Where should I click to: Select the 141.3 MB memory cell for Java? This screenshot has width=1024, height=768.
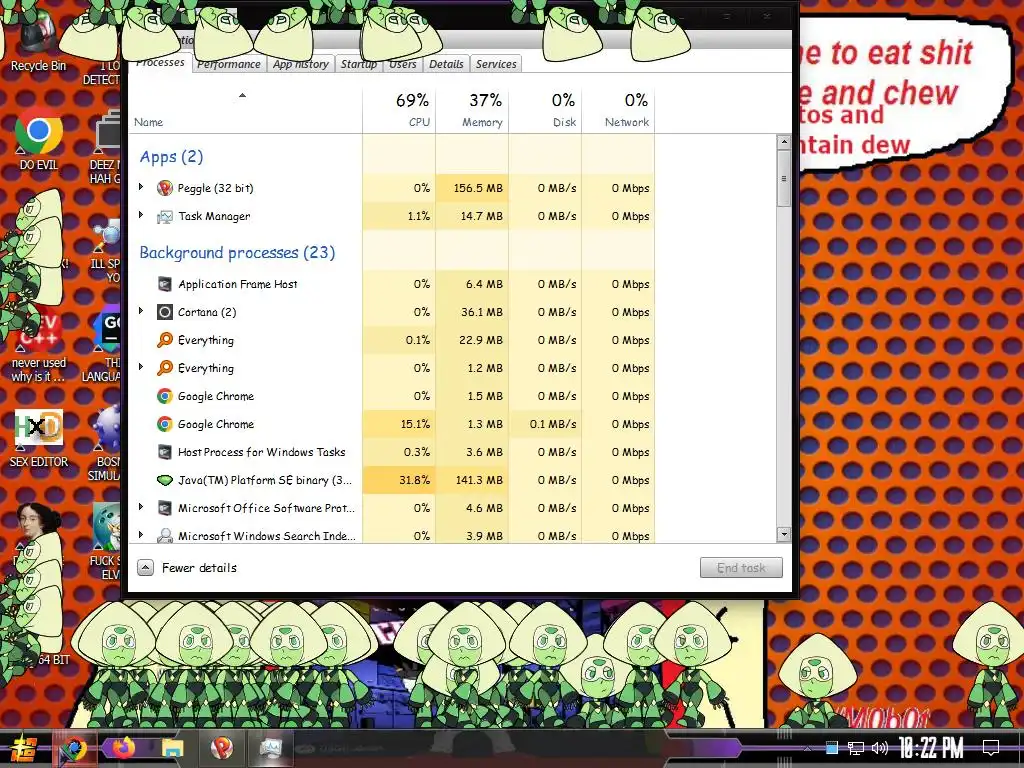(472, 480)
